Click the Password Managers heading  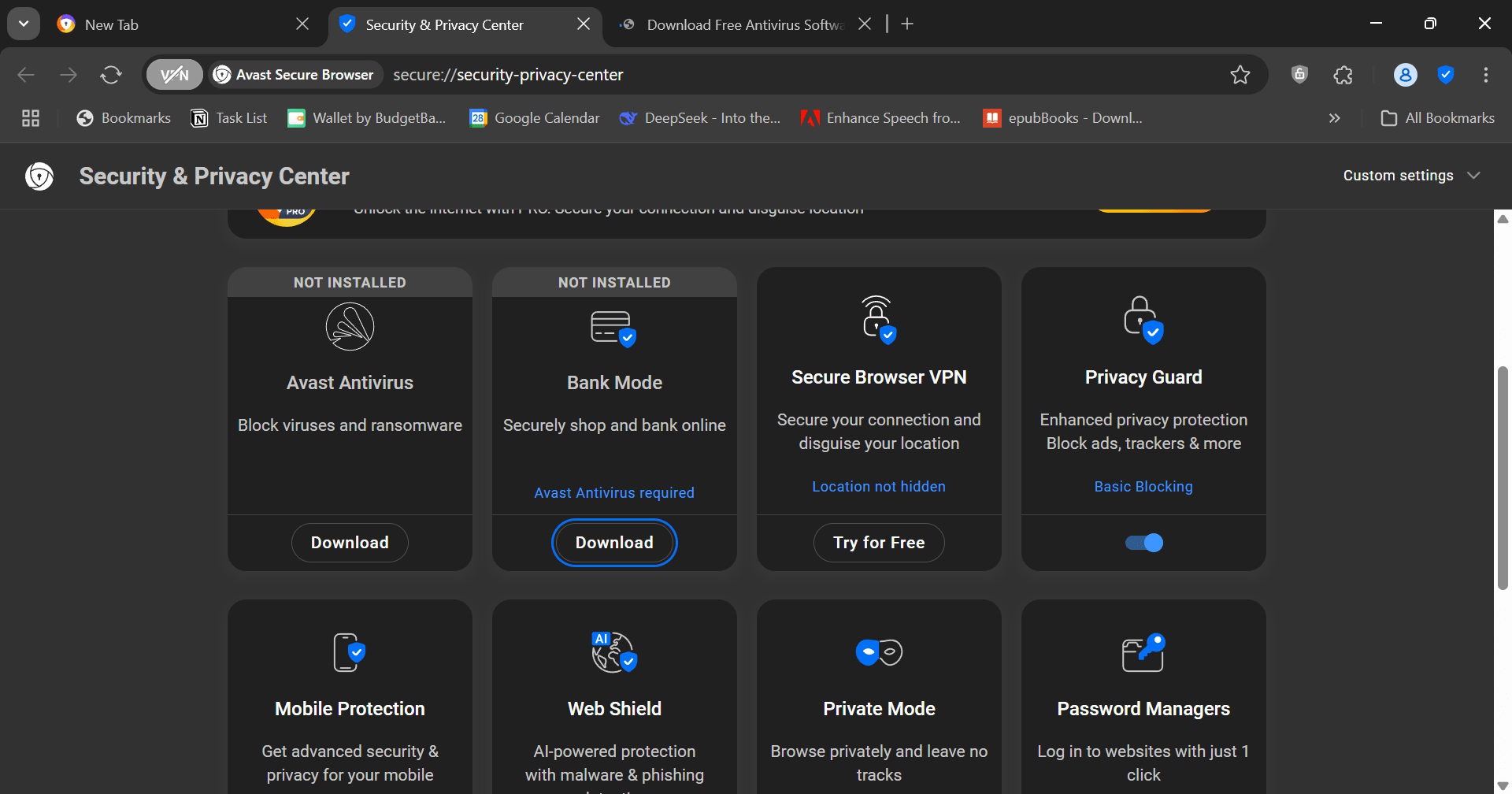click(1143, 709)
